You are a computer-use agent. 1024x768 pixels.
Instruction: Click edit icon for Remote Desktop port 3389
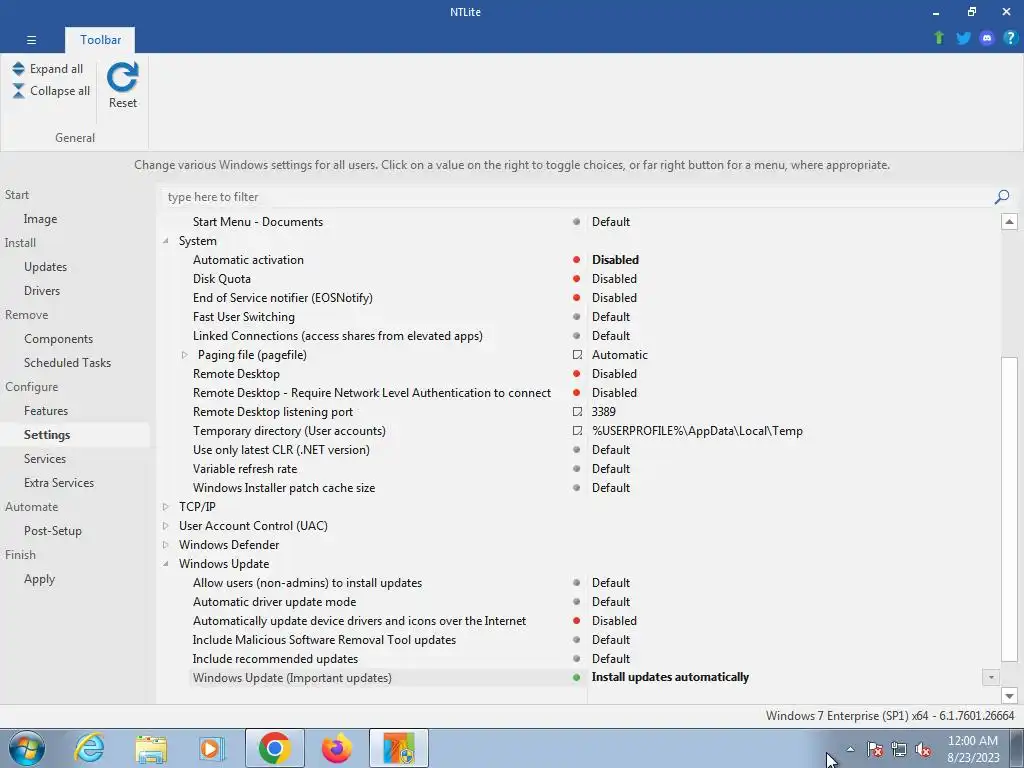[577, 411]
